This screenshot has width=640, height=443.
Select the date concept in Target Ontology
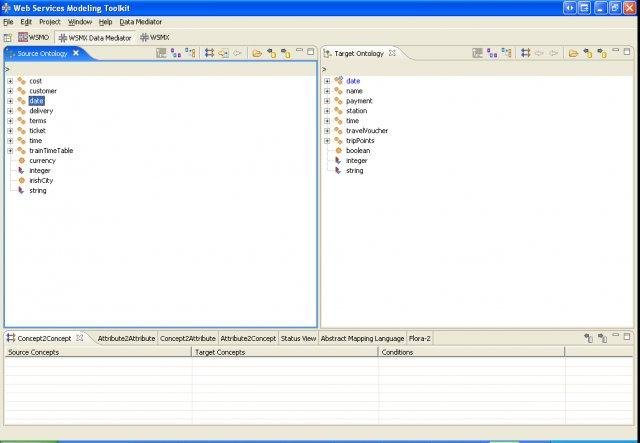(353, 81)
